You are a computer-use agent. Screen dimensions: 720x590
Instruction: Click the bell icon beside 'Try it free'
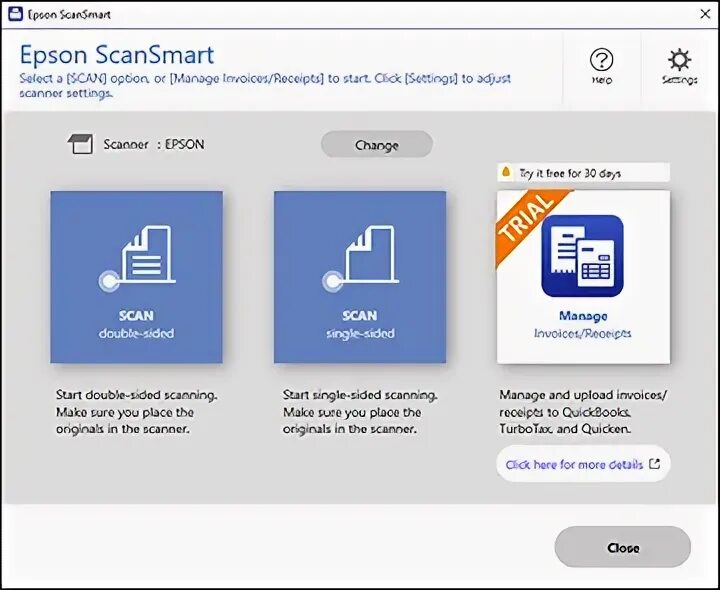click(506, 172)
